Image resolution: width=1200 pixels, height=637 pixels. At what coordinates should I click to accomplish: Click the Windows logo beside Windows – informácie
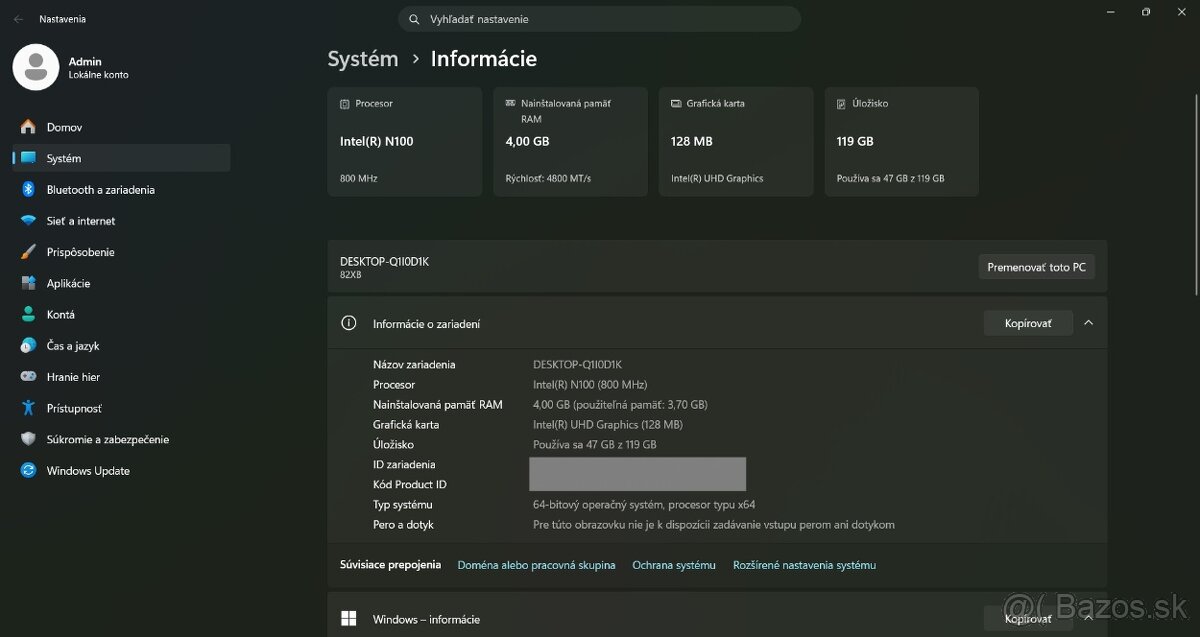tap(349, 619)
